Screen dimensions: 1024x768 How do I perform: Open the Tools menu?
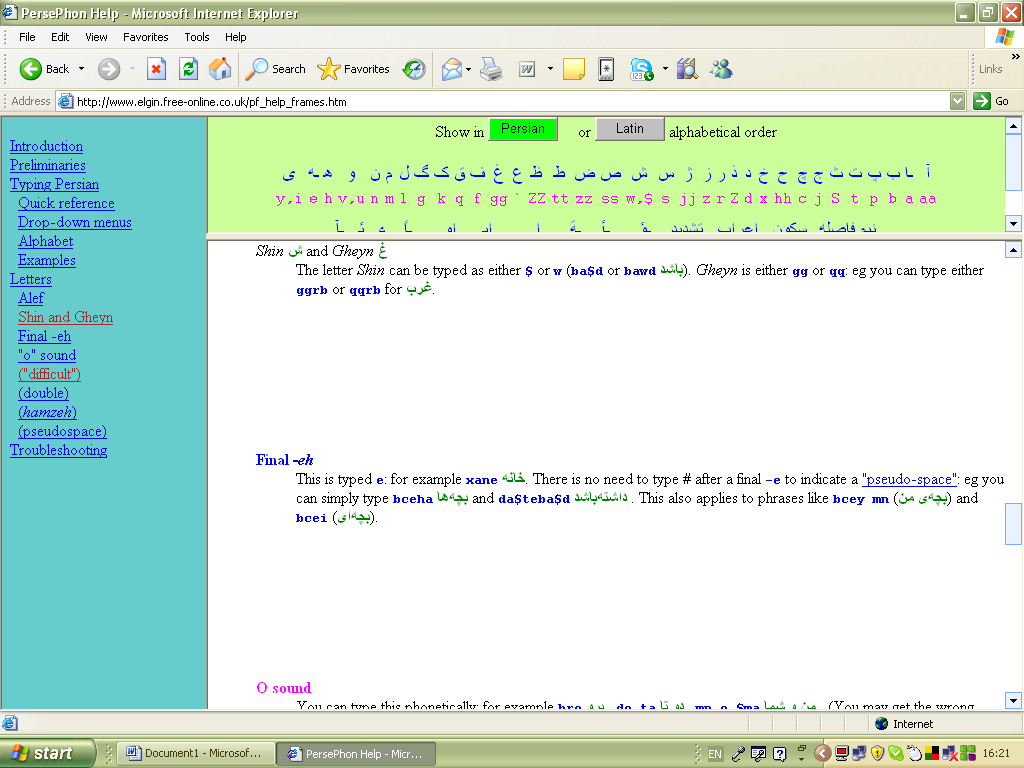[x=197, y=37]
